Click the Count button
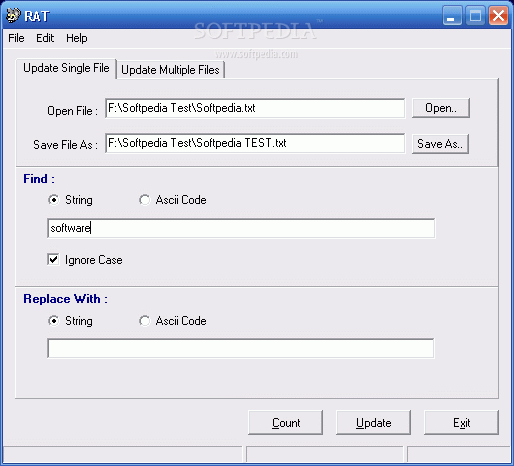Screen dimensions: 514x466 [x=286, y=423]
